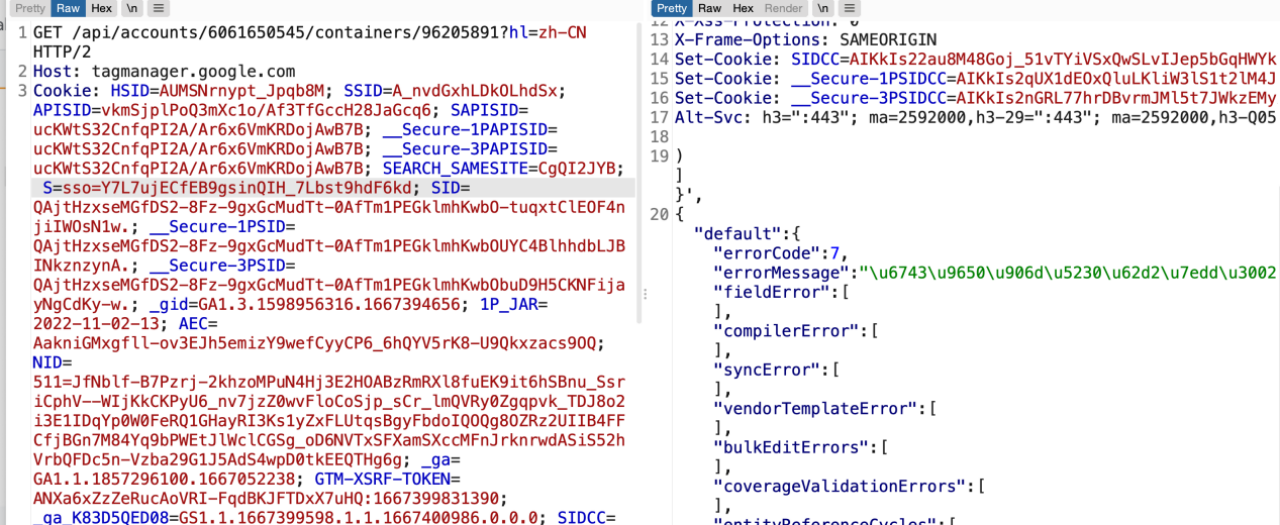Open the request pane hamburger options menu

[159, 8]
